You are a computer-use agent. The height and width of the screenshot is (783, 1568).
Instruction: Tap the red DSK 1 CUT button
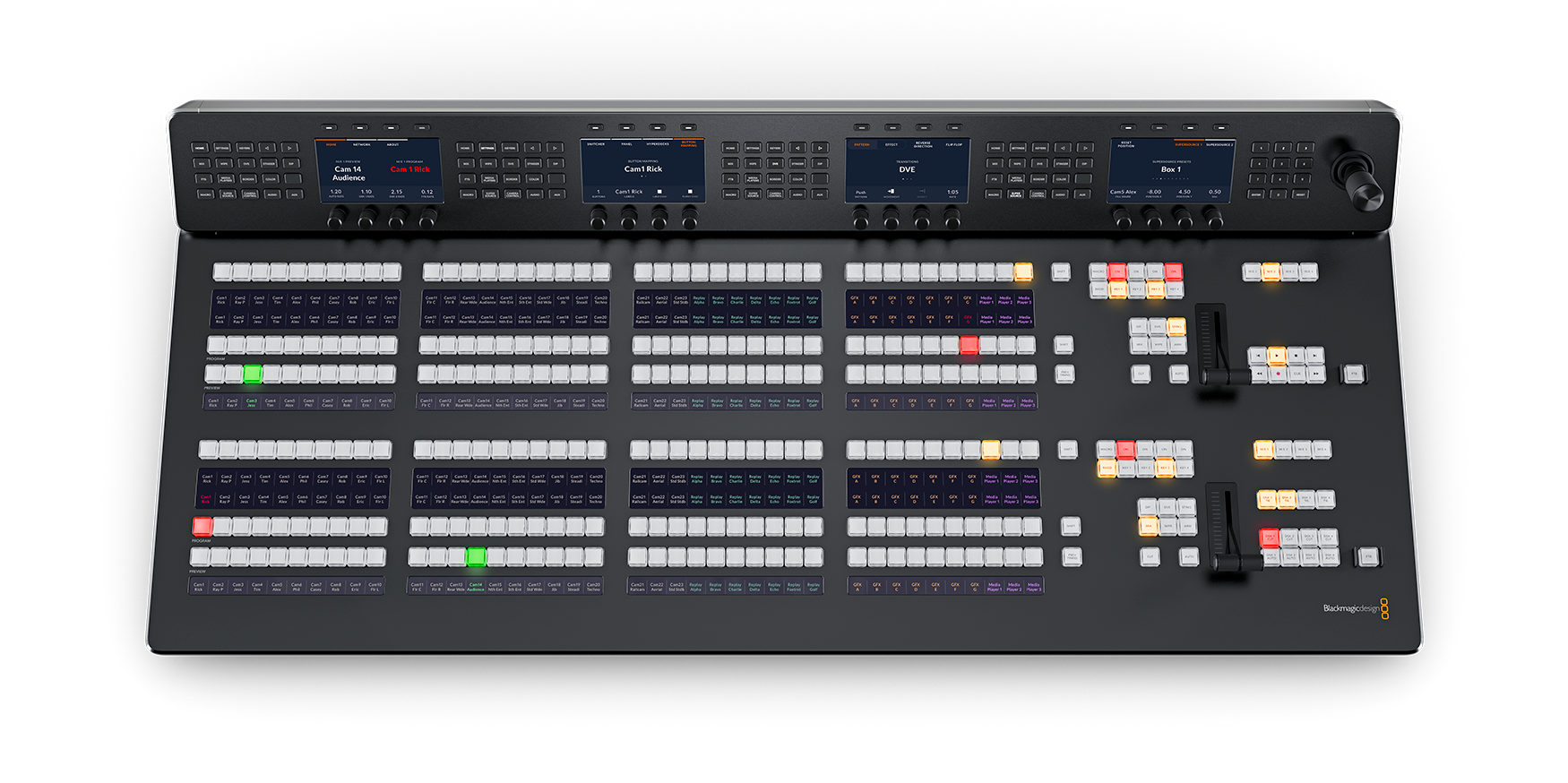1270,538
